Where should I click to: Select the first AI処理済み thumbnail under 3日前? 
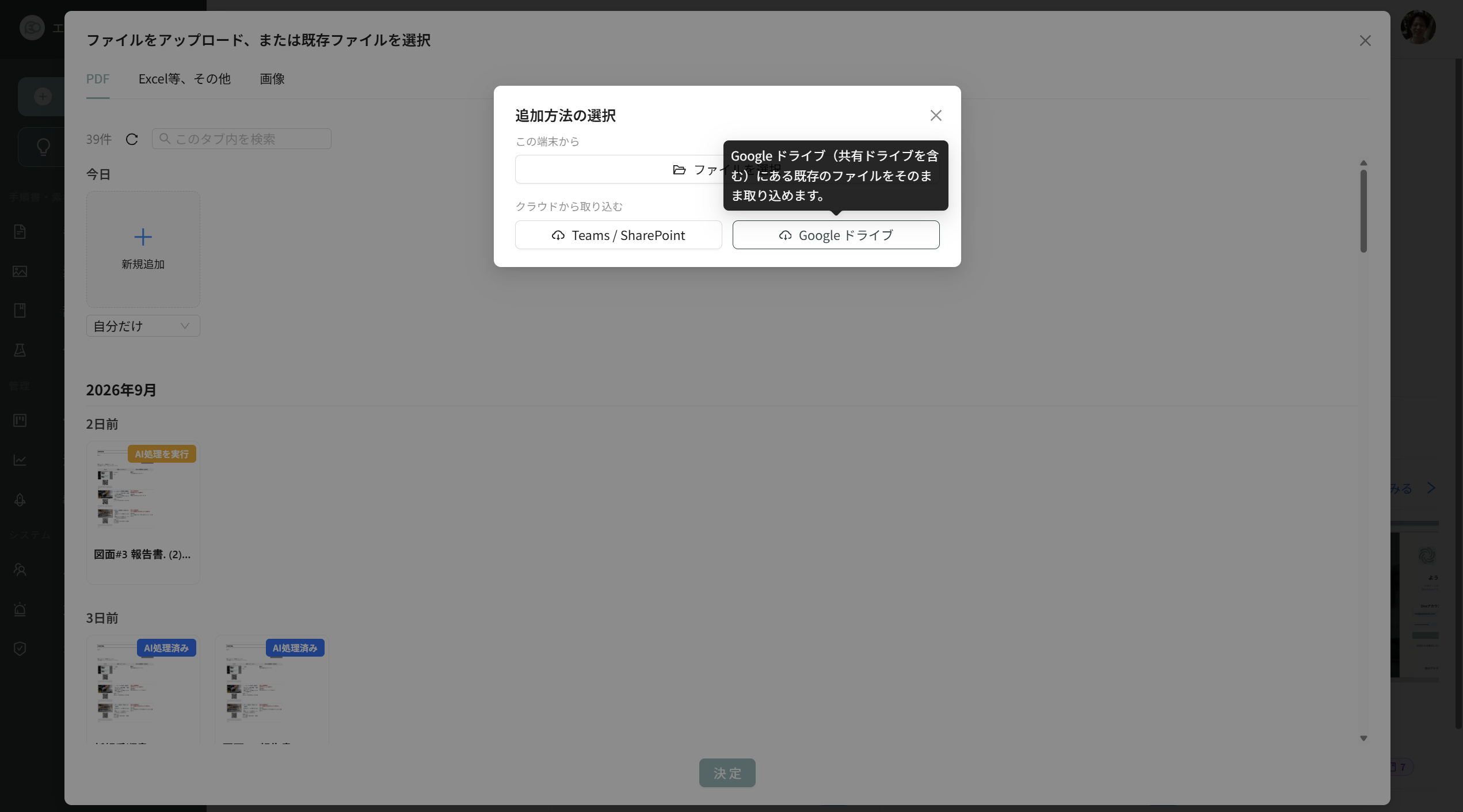[x=143, y=689]
